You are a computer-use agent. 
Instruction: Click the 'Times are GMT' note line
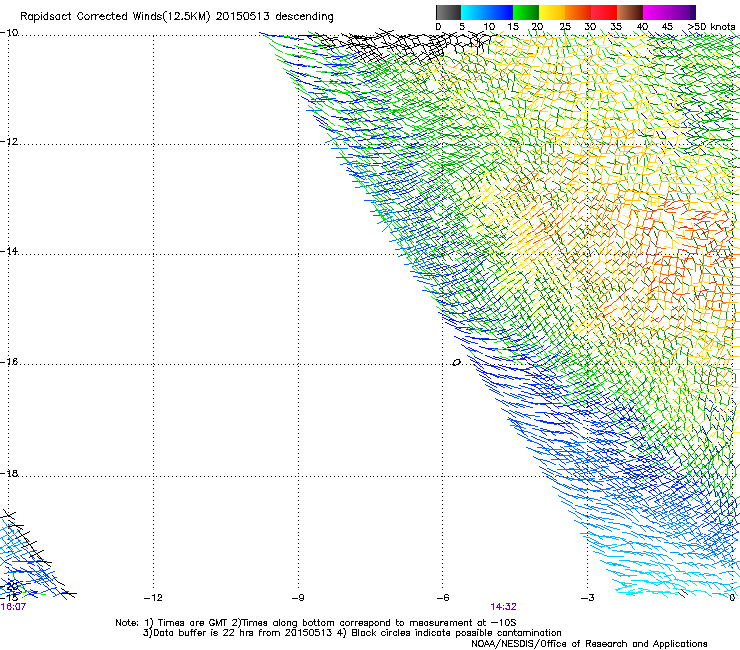click(x=315, y=623)
